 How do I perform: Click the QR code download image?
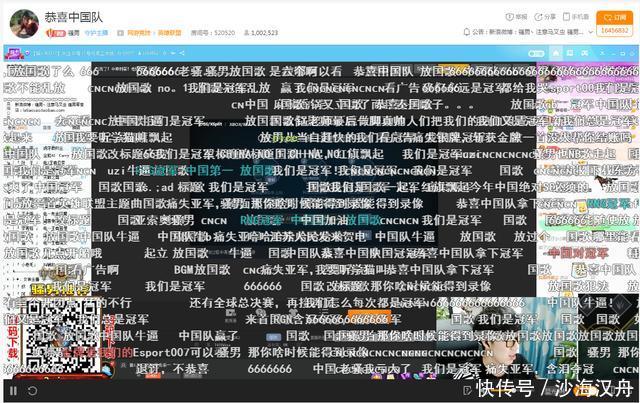(60, 336)
